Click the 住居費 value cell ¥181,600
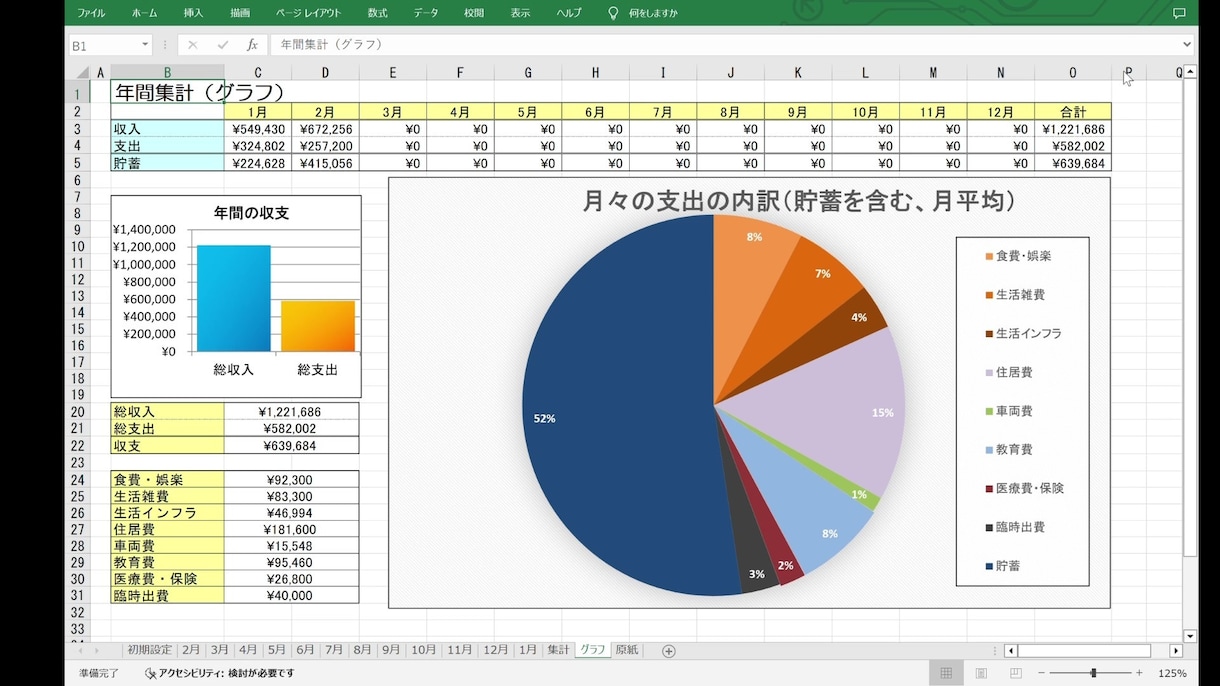Viewport: 1220px width, 686px height. (x=291, y=529)
